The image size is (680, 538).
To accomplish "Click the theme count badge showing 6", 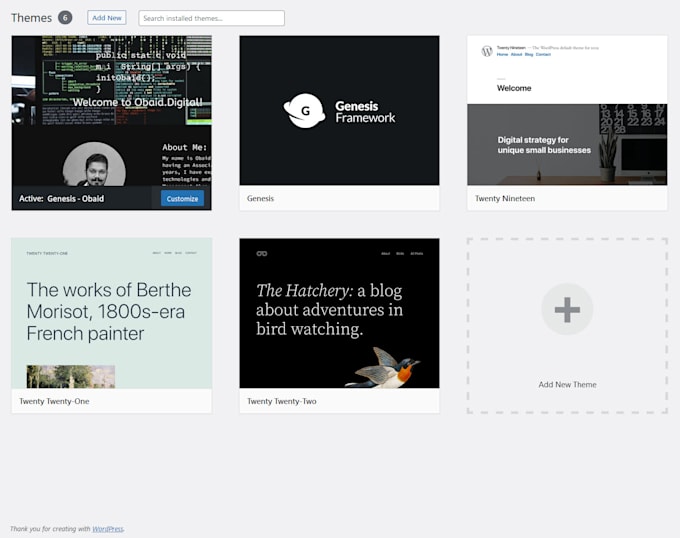I will tap(65, 18).
